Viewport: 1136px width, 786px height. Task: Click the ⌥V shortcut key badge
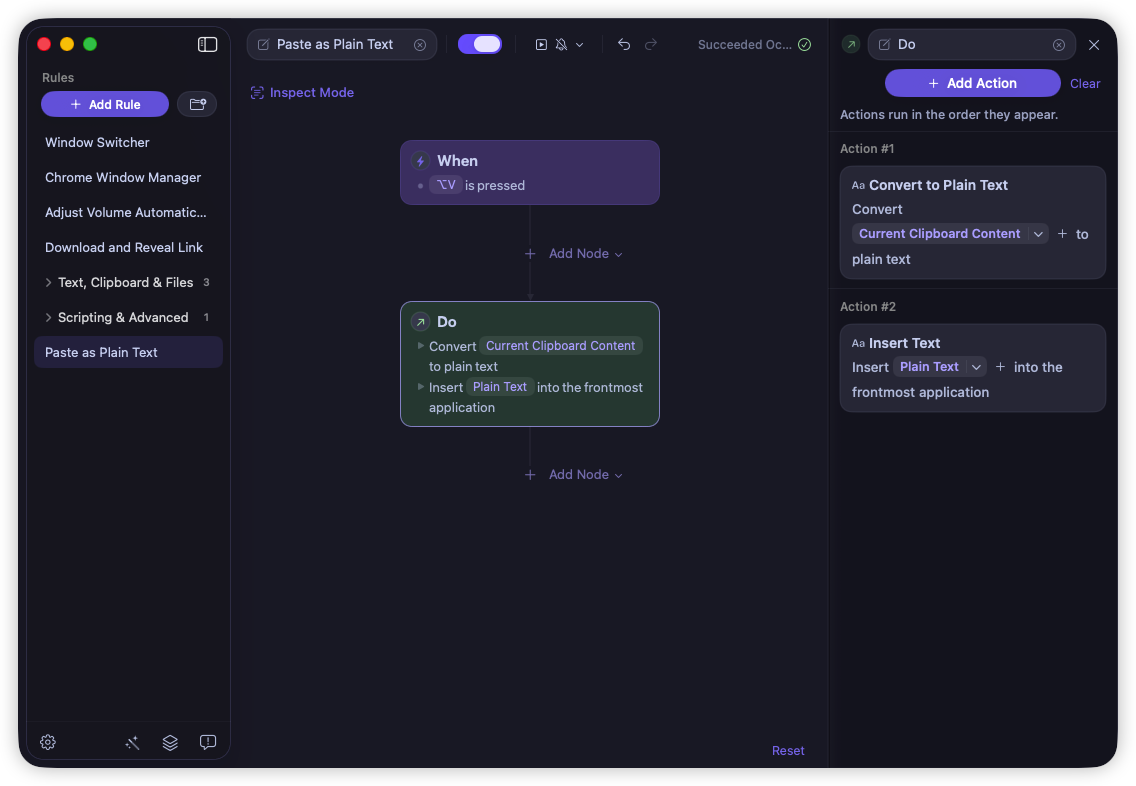pyautogui.click(x=446, y=185)
